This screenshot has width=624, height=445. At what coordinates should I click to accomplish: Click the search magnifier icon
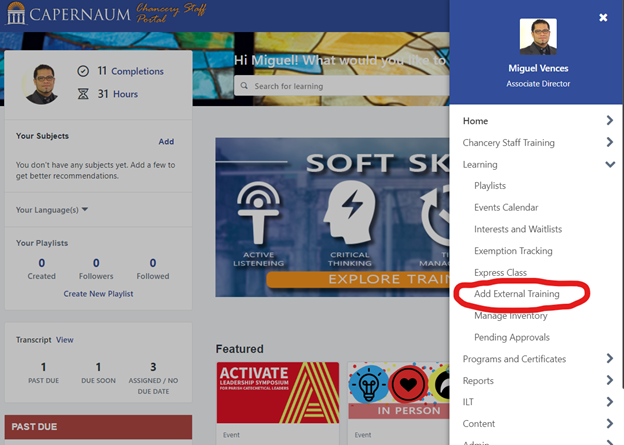(x=244, y=86)
